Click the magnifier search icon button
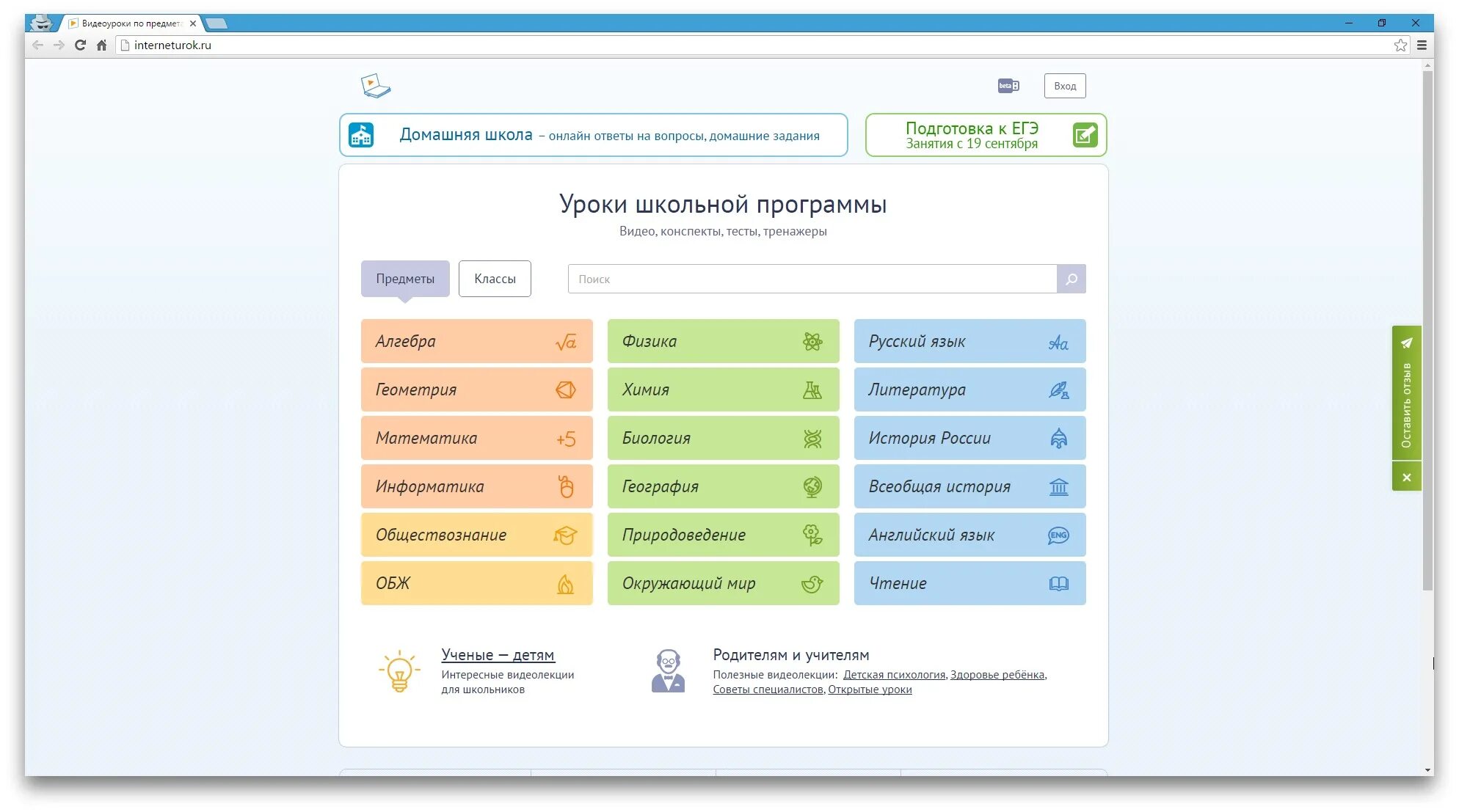The height and width of the screenshot is (812, 1459). tap(1071, 279)
